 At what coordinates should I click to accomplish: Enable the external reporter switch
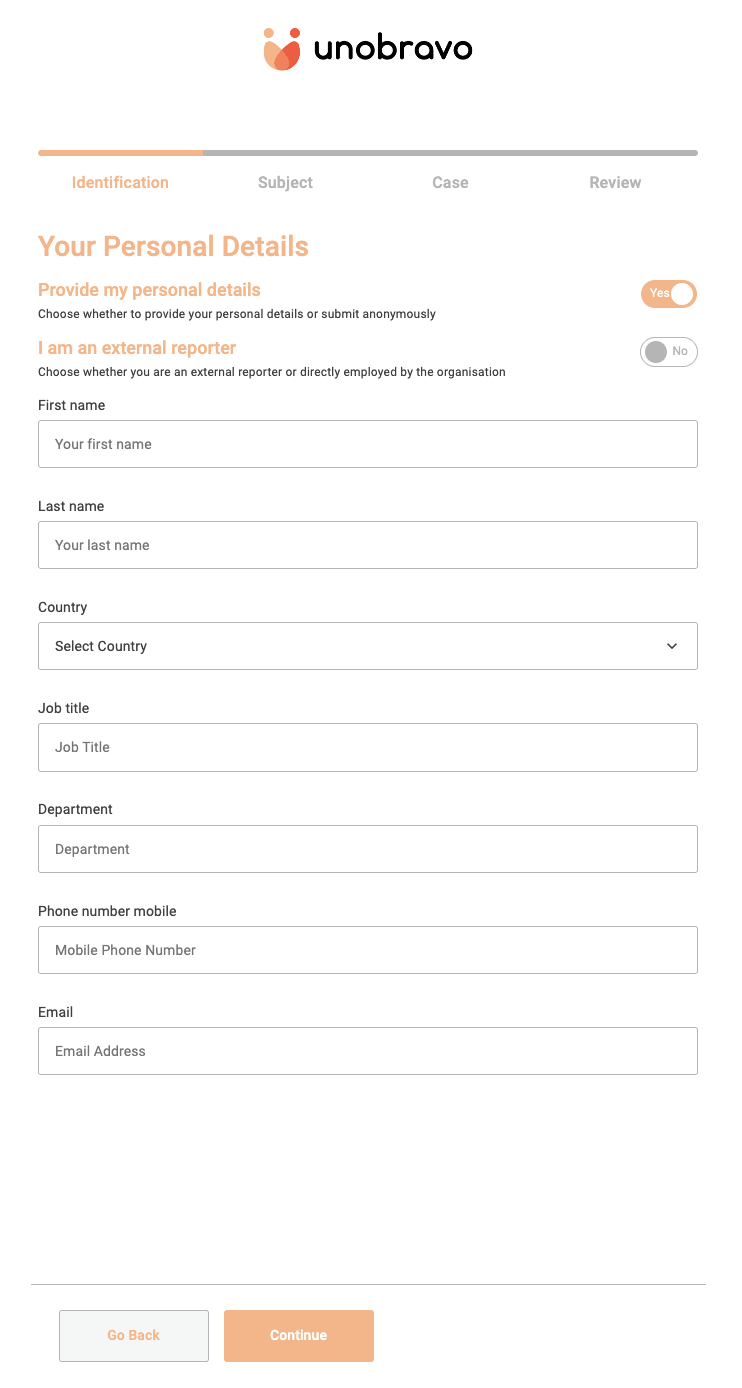coord(668,352)
